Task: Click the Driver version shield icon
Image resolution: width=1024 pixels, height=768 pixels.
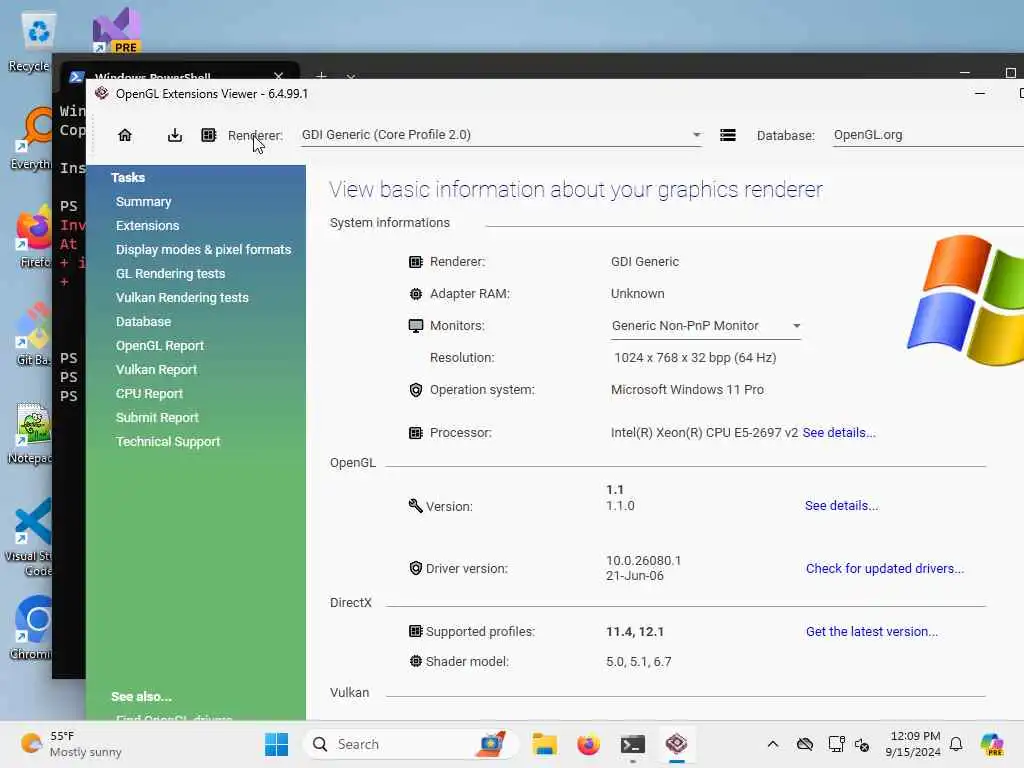Action: click(416, 568)
